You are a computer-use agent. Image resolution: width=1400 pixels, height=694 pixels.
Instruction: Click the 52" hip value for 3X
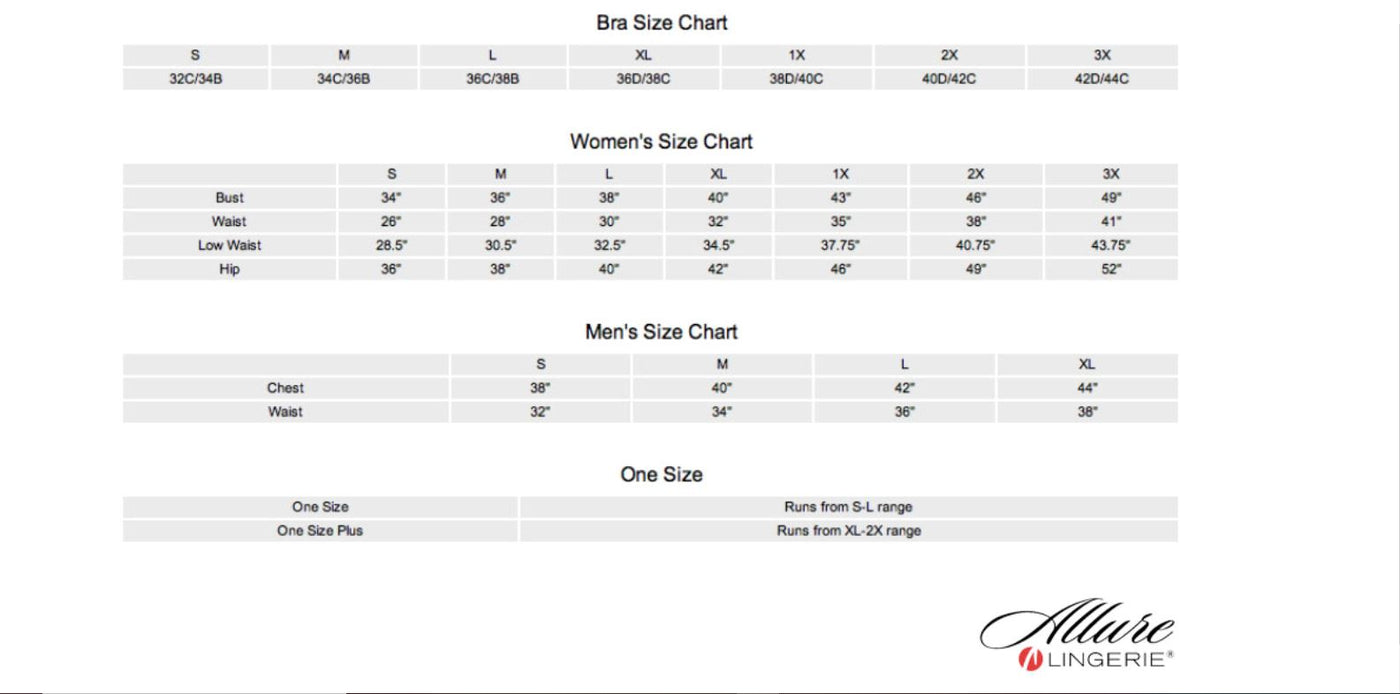pyautogui.click(x=1111, y=269)
